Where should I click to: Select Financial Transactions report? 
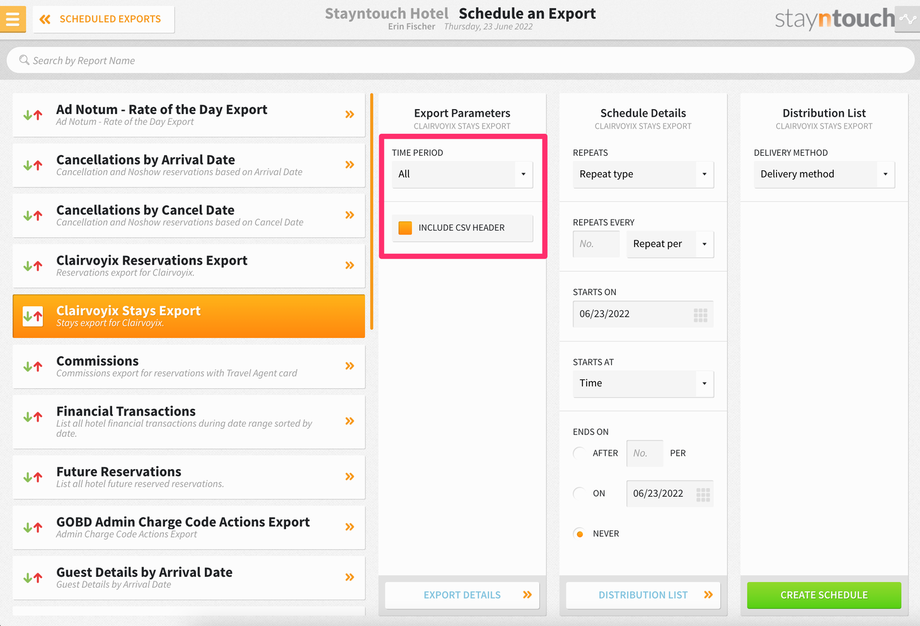tap(188, 421)
